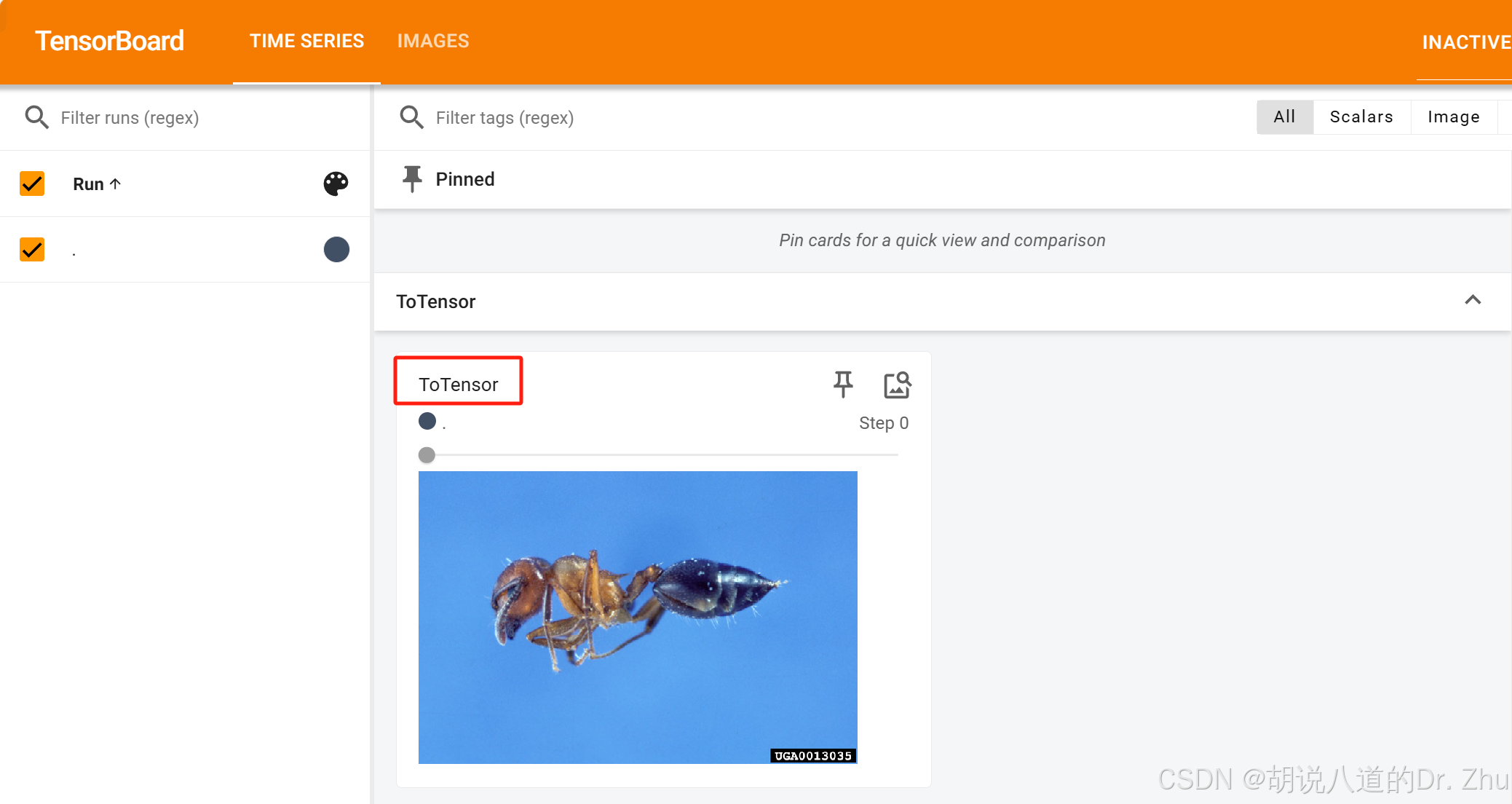Screen dimensions: 1512x804
Task: Change the '.' run color swatch
Action: click(x=336, y=250)
